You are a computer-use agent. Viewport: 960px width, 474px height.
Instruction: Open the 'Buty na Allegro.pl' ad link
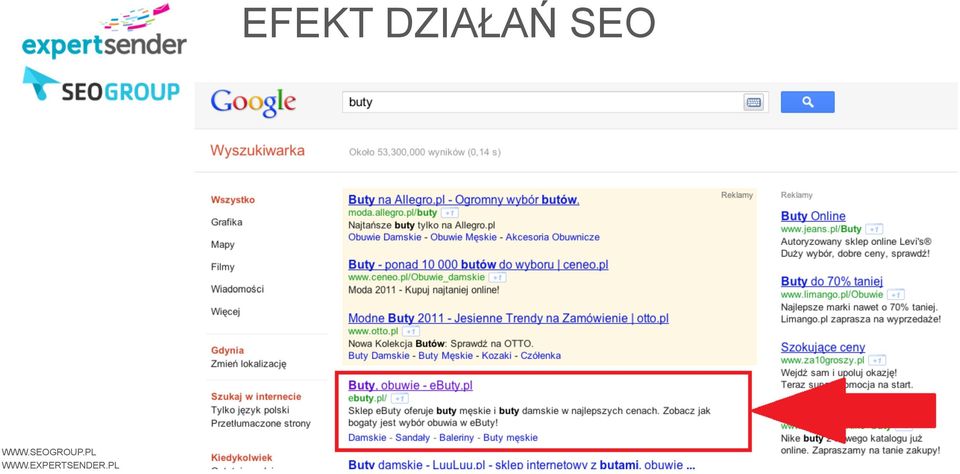click(x=463, y=200)
